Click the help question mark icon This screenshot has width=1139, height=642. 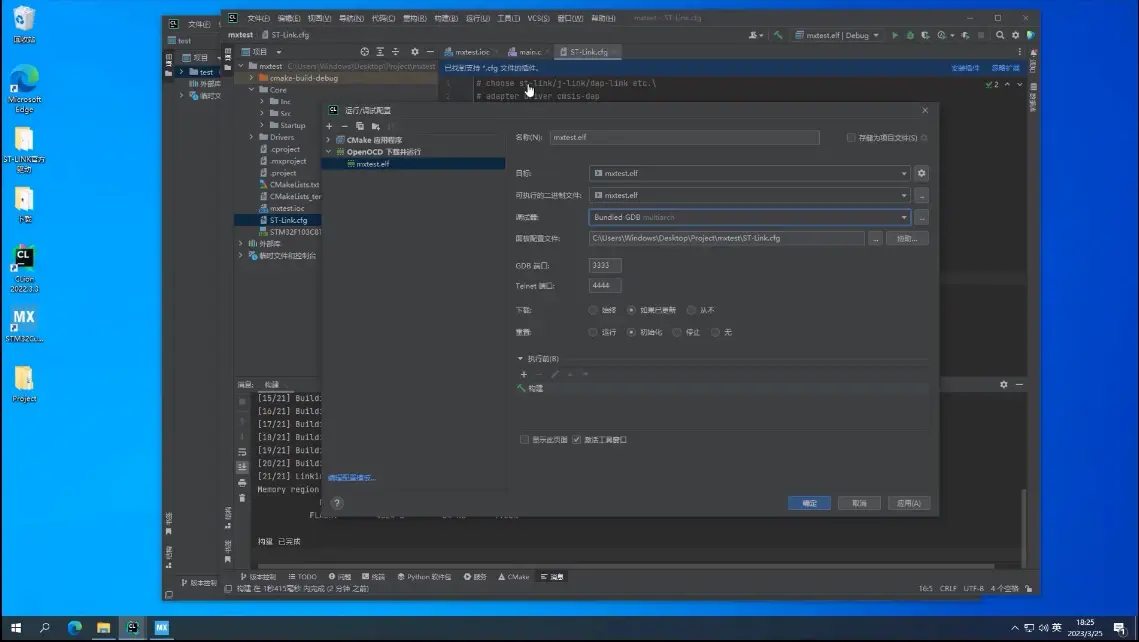337,503
